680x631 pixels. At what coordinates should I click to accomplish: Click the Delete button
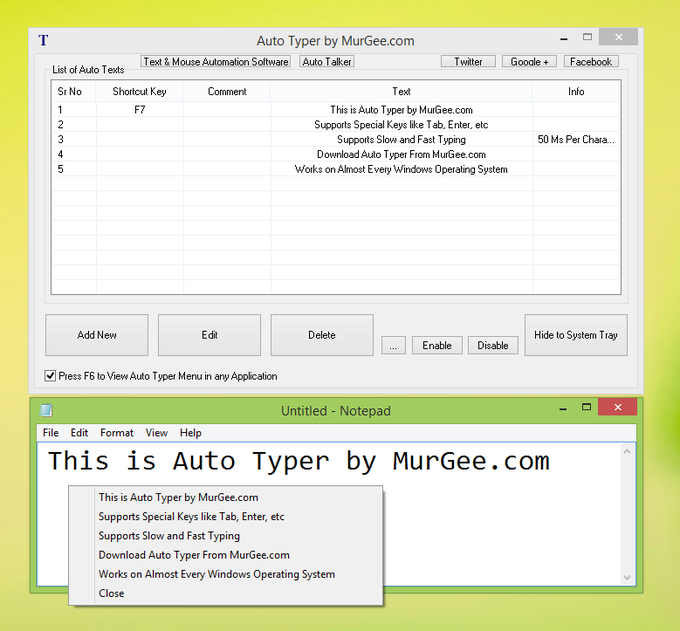tap(321, 335)
